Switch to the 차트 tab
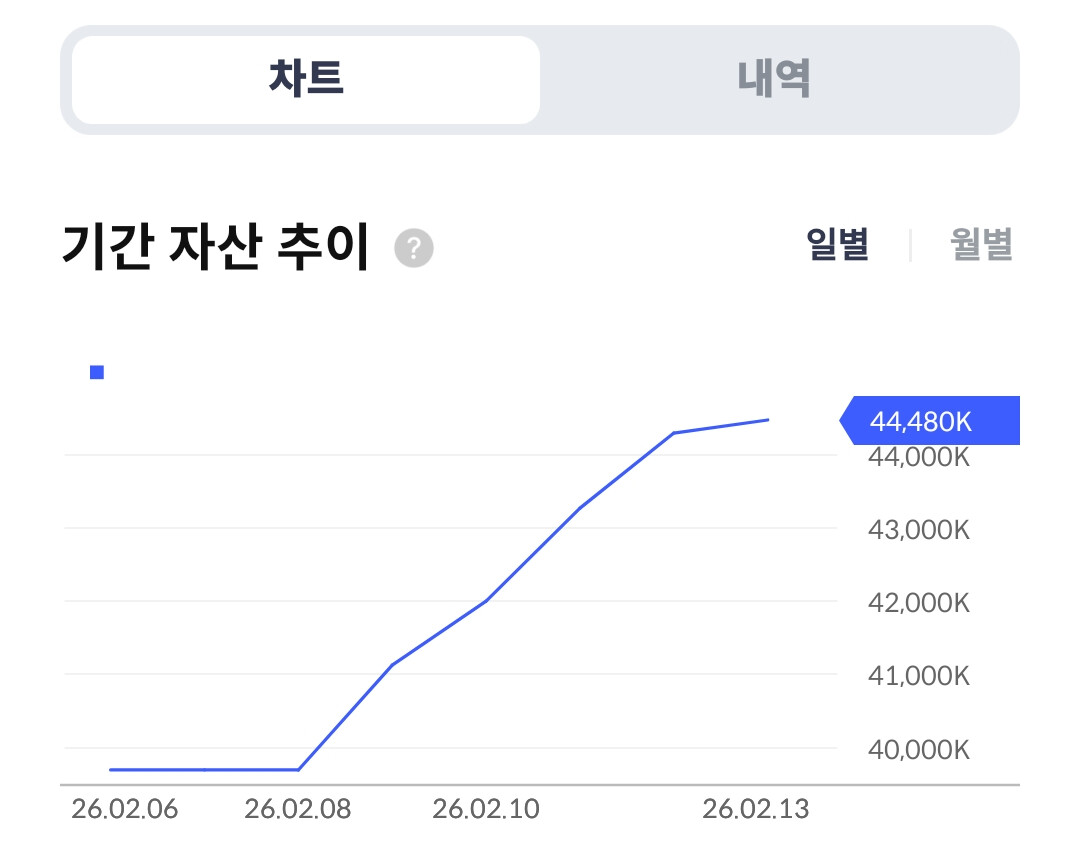 pyautogui.click(x=306, y=80)
